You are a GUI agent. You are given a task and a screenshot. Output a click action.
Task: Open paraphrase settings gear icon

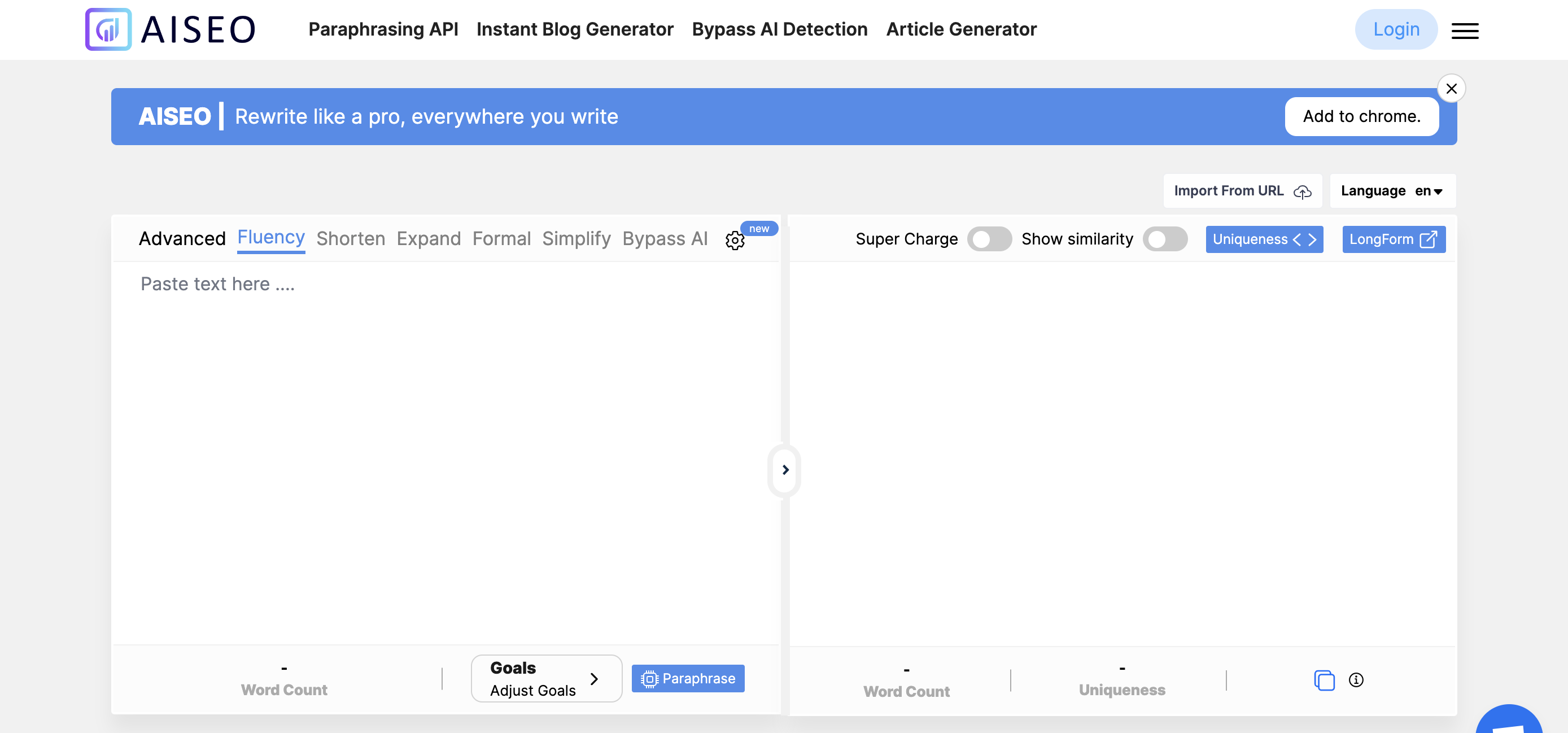point(735,240)
